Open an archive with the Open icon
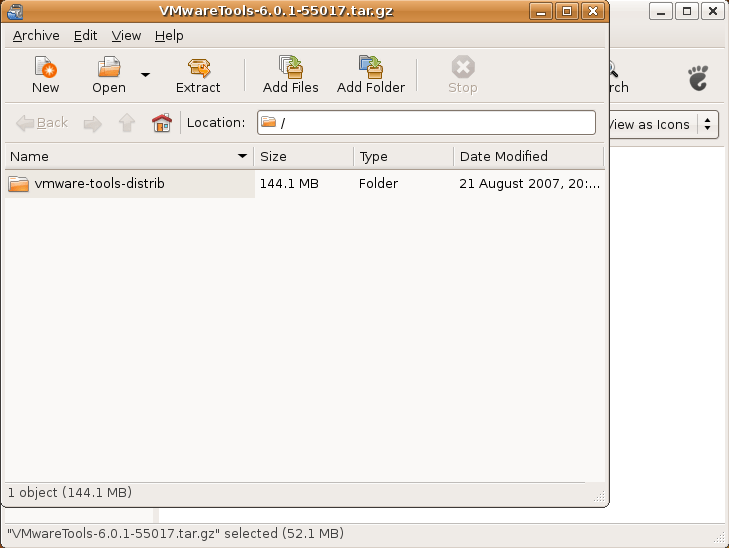 click(x=109, y=75)
